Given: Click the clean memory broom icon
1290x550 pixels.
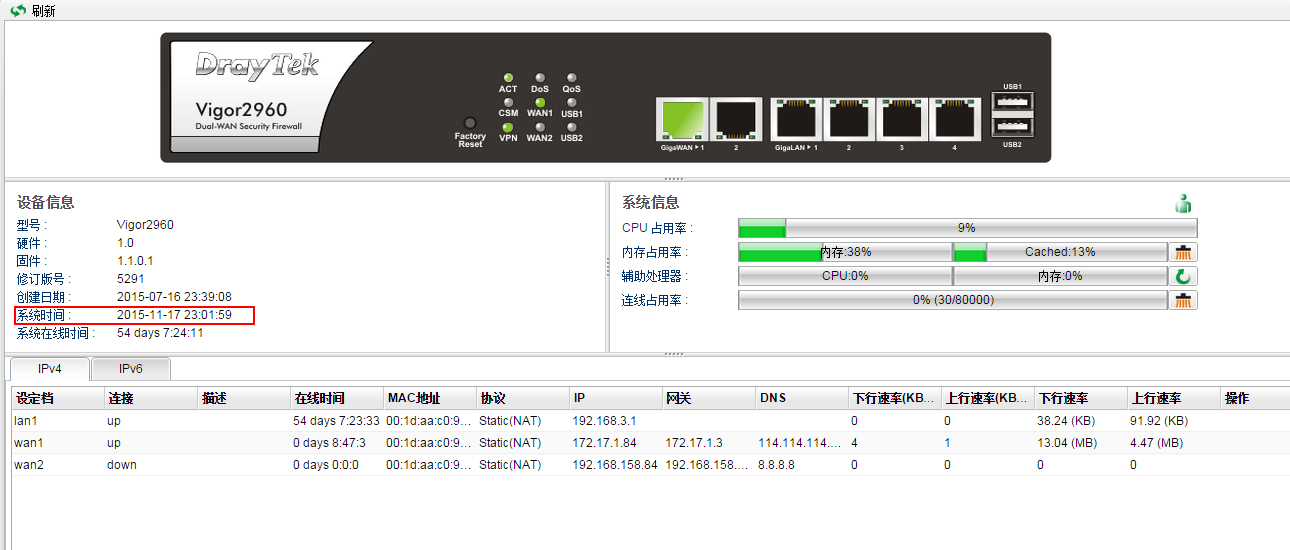Looking at the screenshot, I should (x=1184, y=252).
